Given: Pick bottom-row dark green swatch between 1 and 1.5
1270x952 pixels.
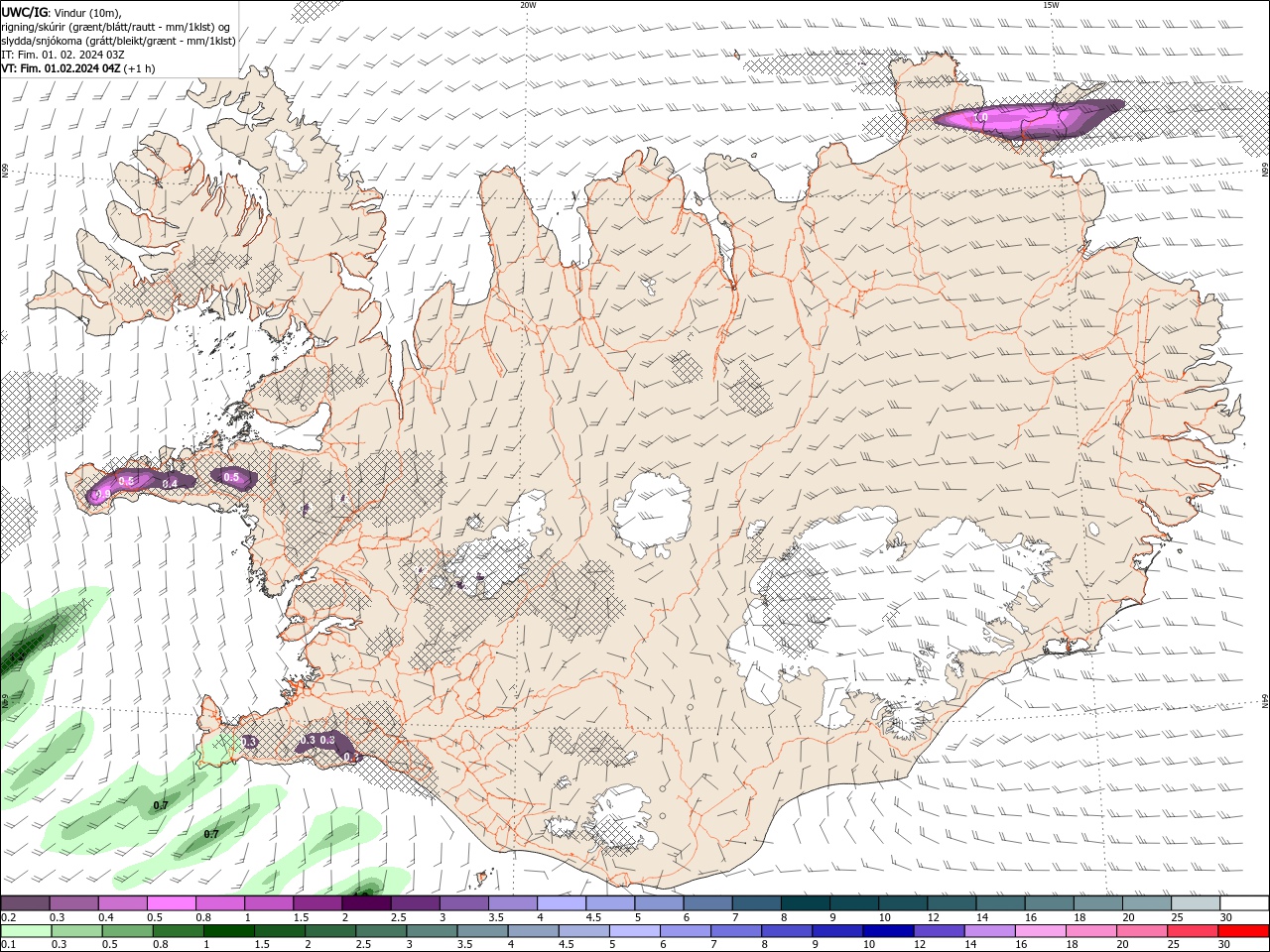Looking at the screenshot, I should [x=229, y=931].
